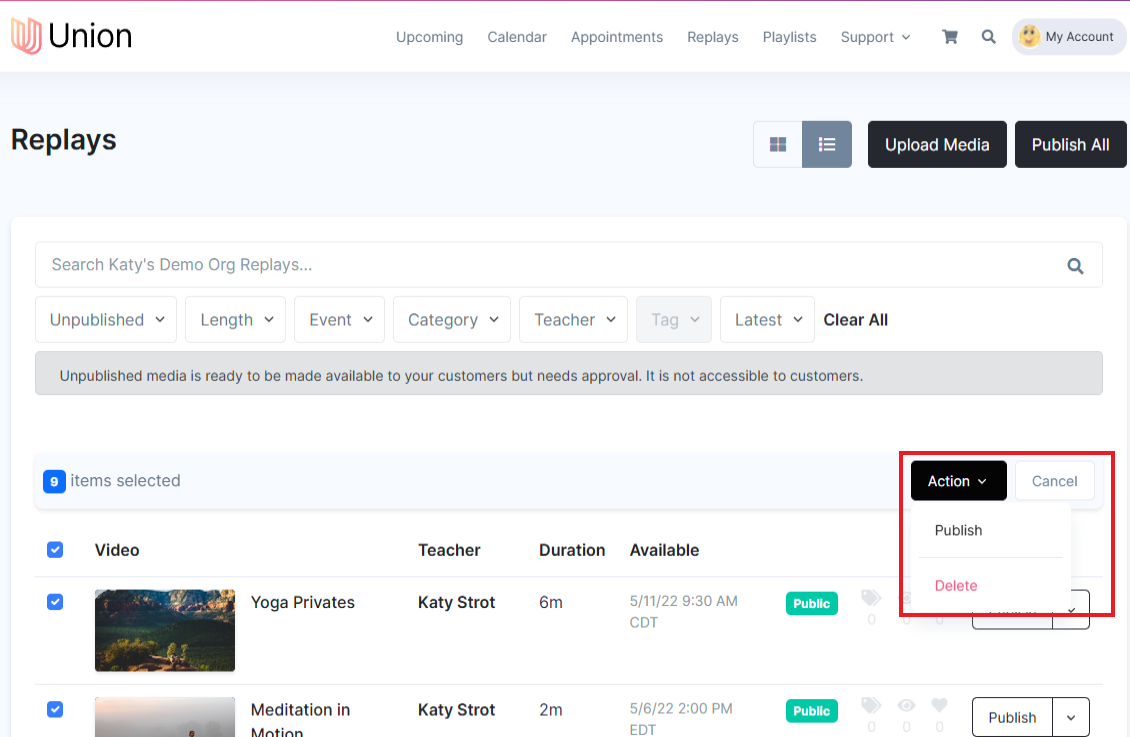Image resolution: width=1130 pixels, height=737 pixels.
Task: Switch to list view
Action: pyautogui.click(x=827, y=145)
